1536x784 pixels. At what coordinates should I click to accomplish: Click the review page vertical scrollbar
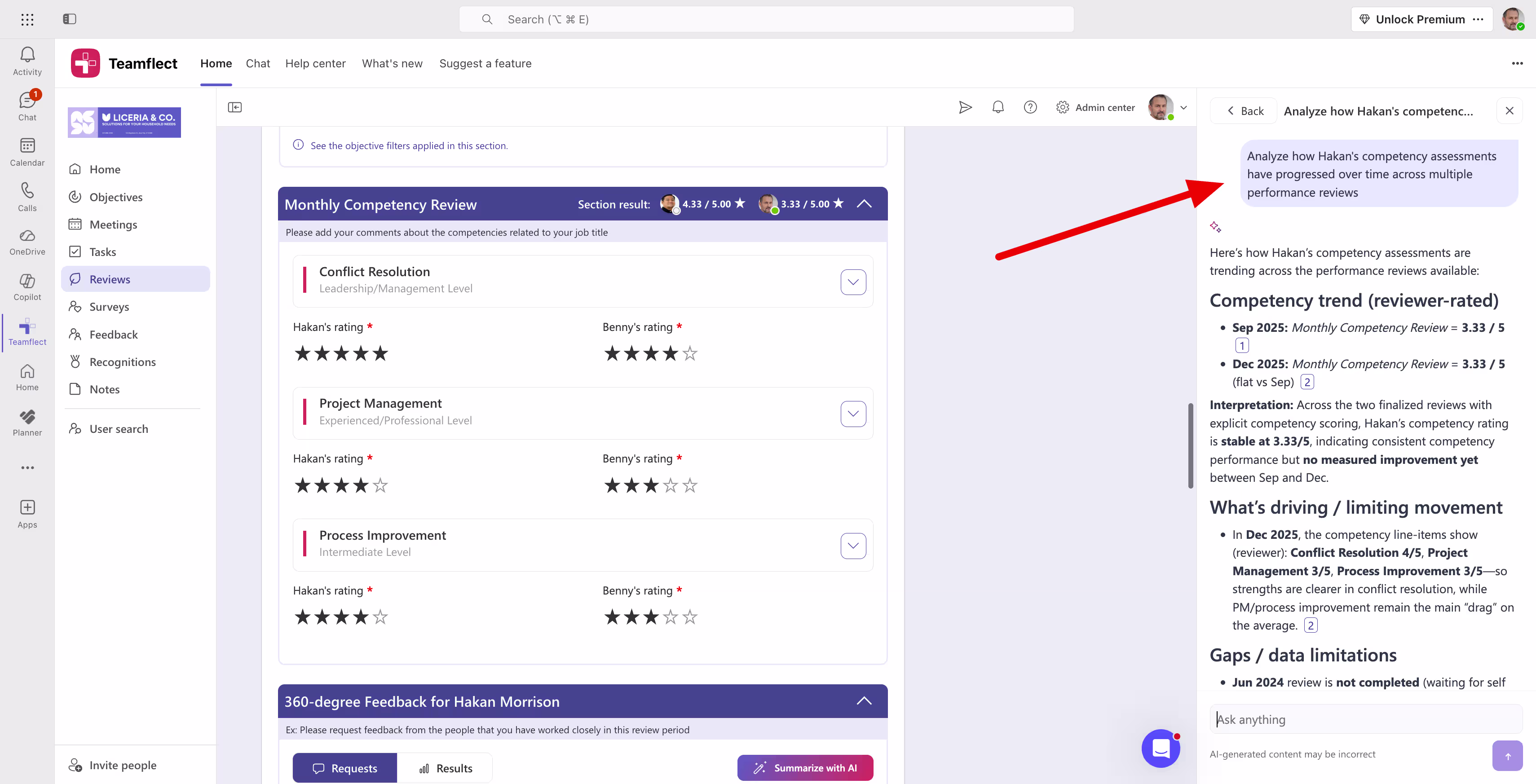[1190, 445]
